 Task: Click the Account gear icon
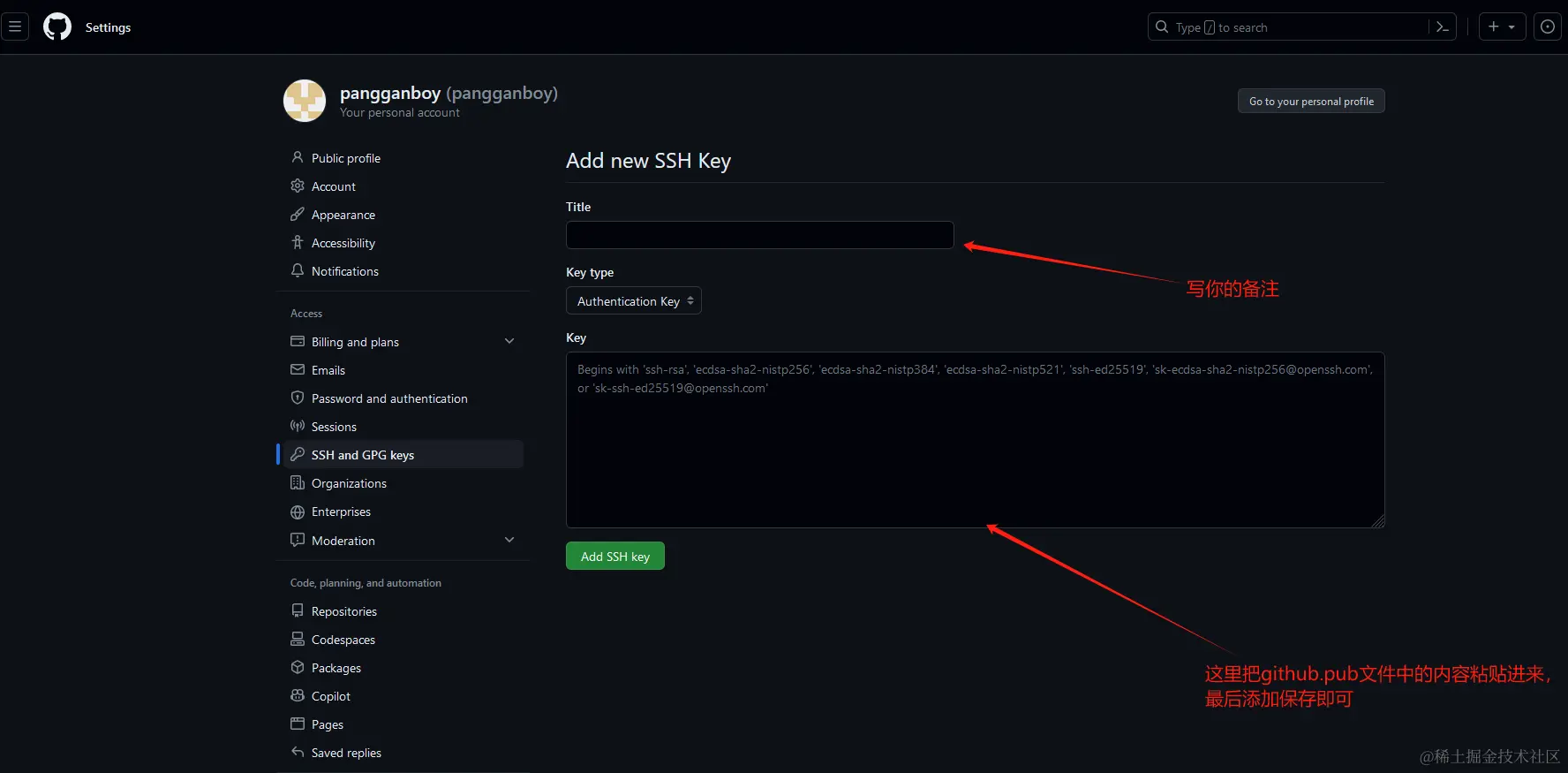298,186
